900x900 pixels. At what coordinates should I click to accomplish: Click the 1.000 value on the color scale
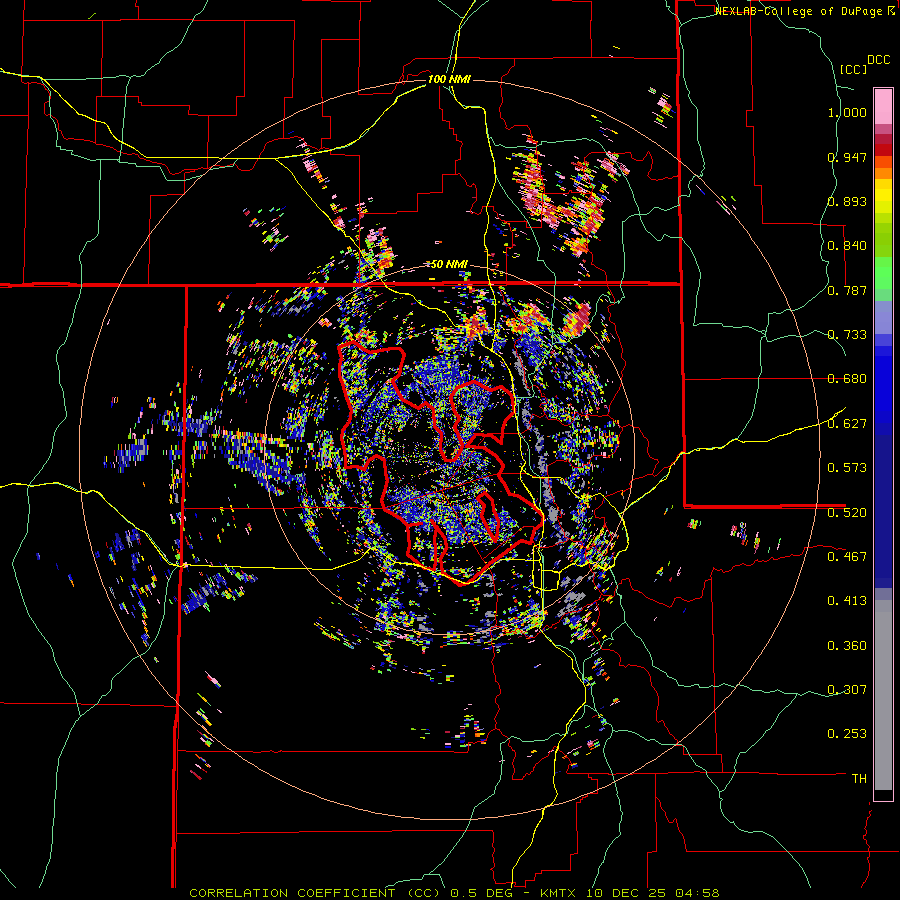[x=847, y=112]
